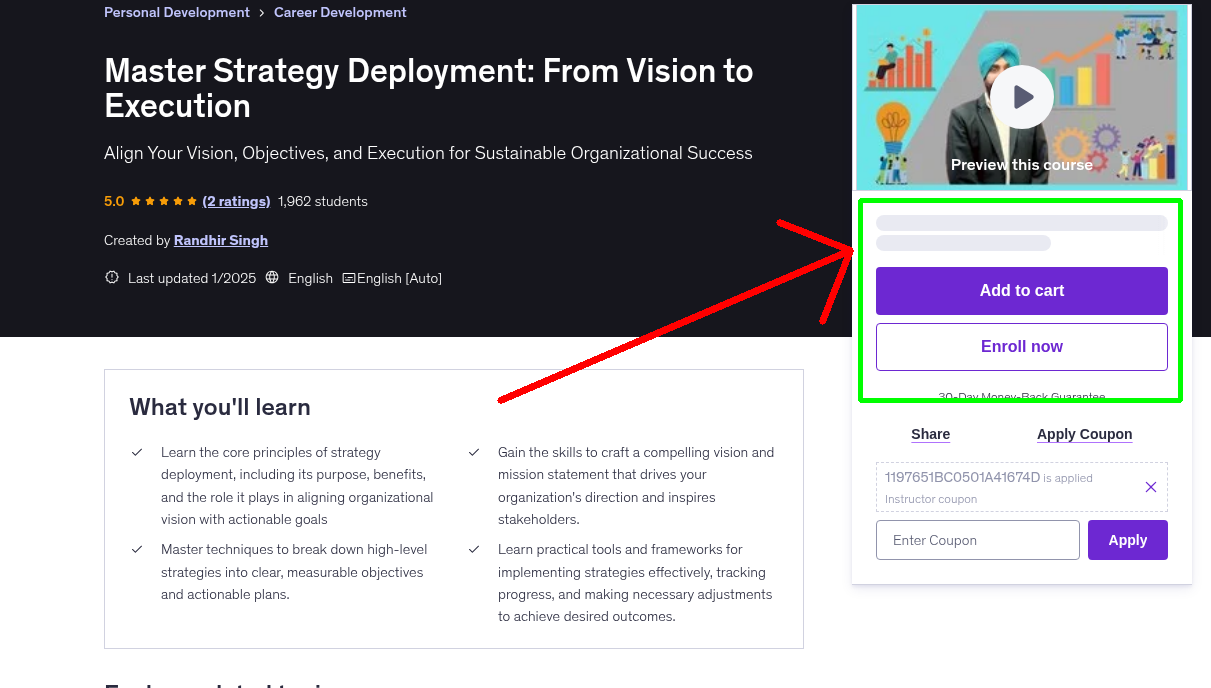Click the Enroll now button

tap(1021, 347)
